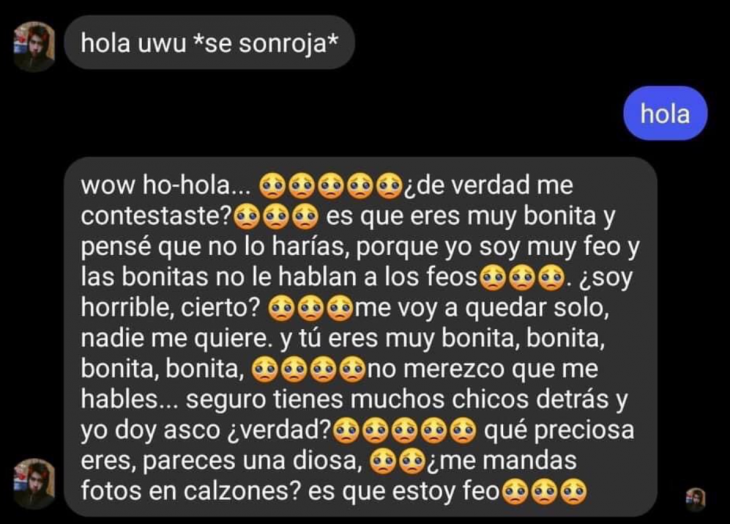Click the pleading emojis after "wow ho-hola..."

(x=331, y=186)
